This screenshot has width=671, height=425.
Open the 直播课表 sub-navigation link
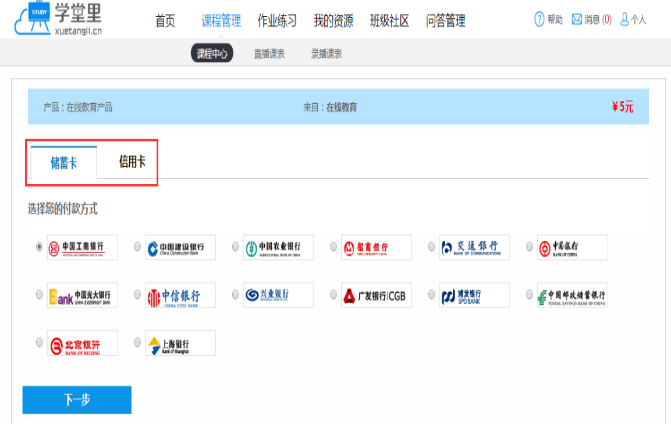click(269, 54)
